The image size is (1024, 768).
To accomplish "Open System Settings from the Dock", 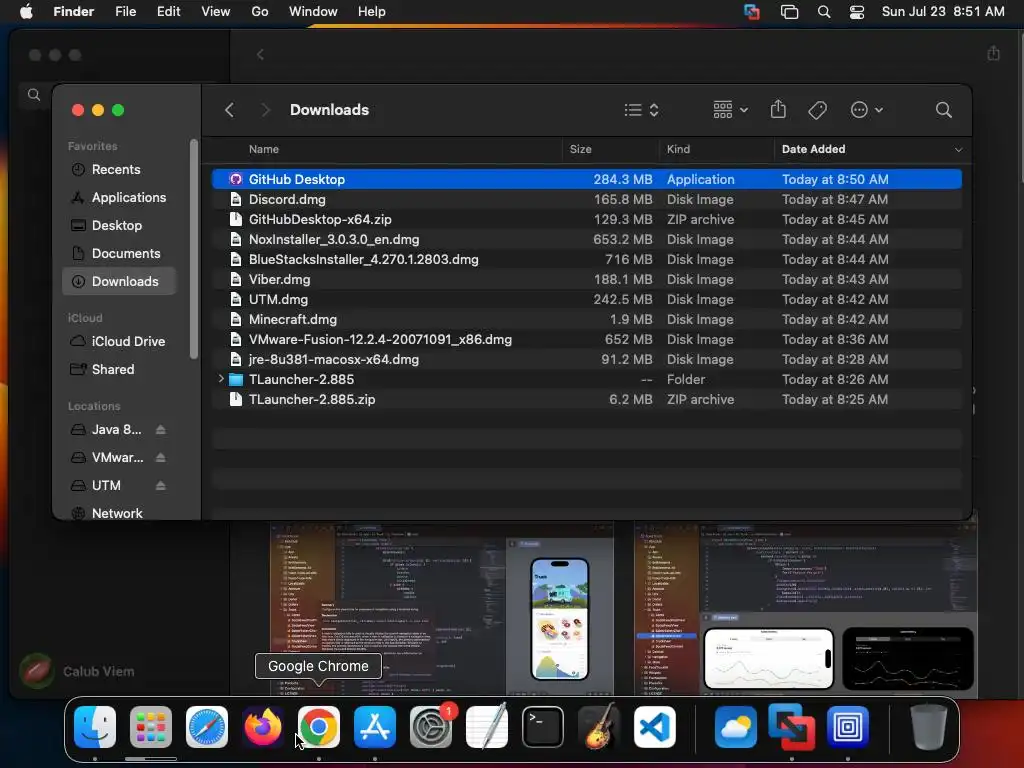I will [x=431, y=726].
